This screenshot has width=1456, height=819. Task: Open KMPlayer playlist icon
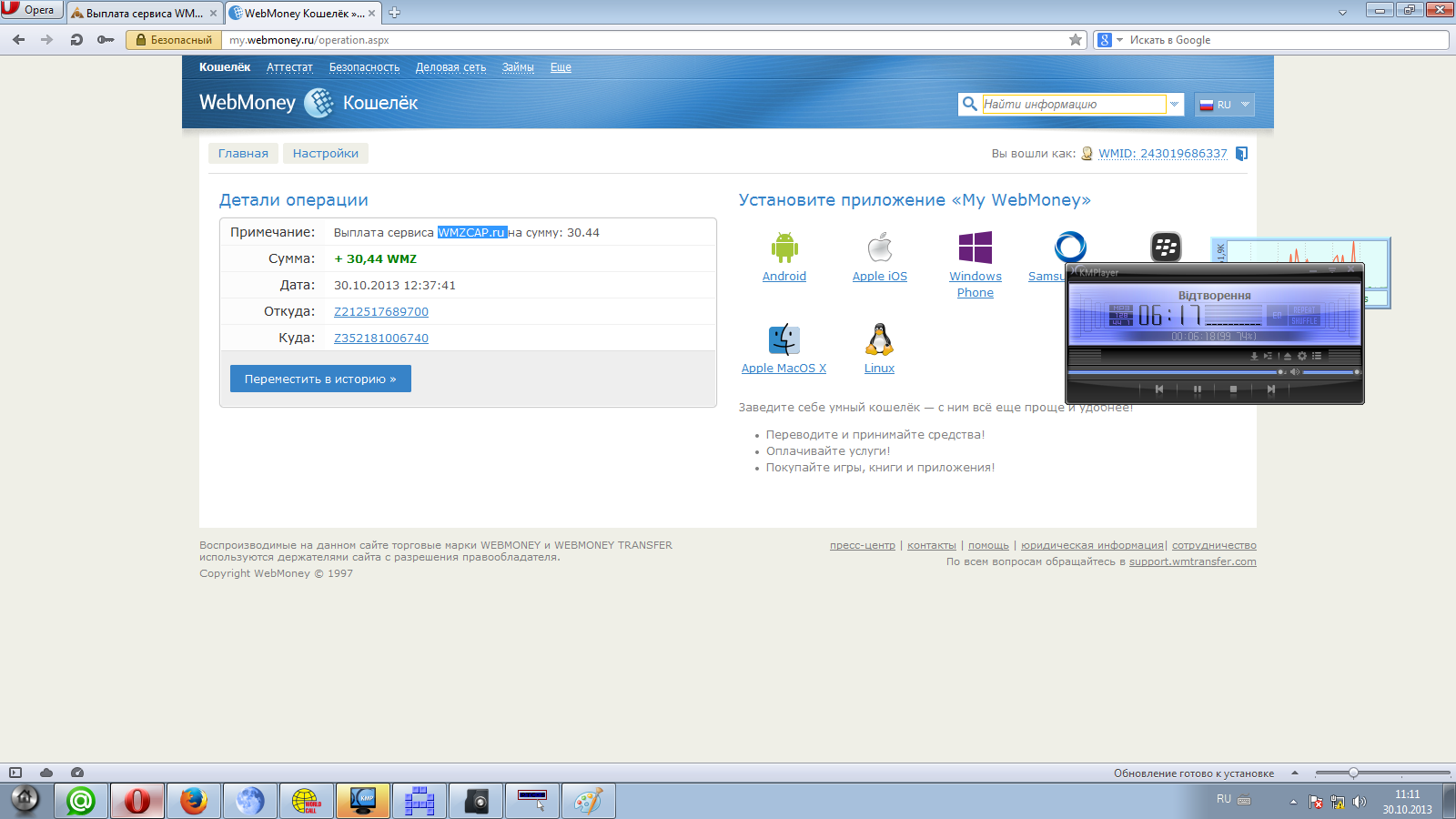pos(1317,356)
